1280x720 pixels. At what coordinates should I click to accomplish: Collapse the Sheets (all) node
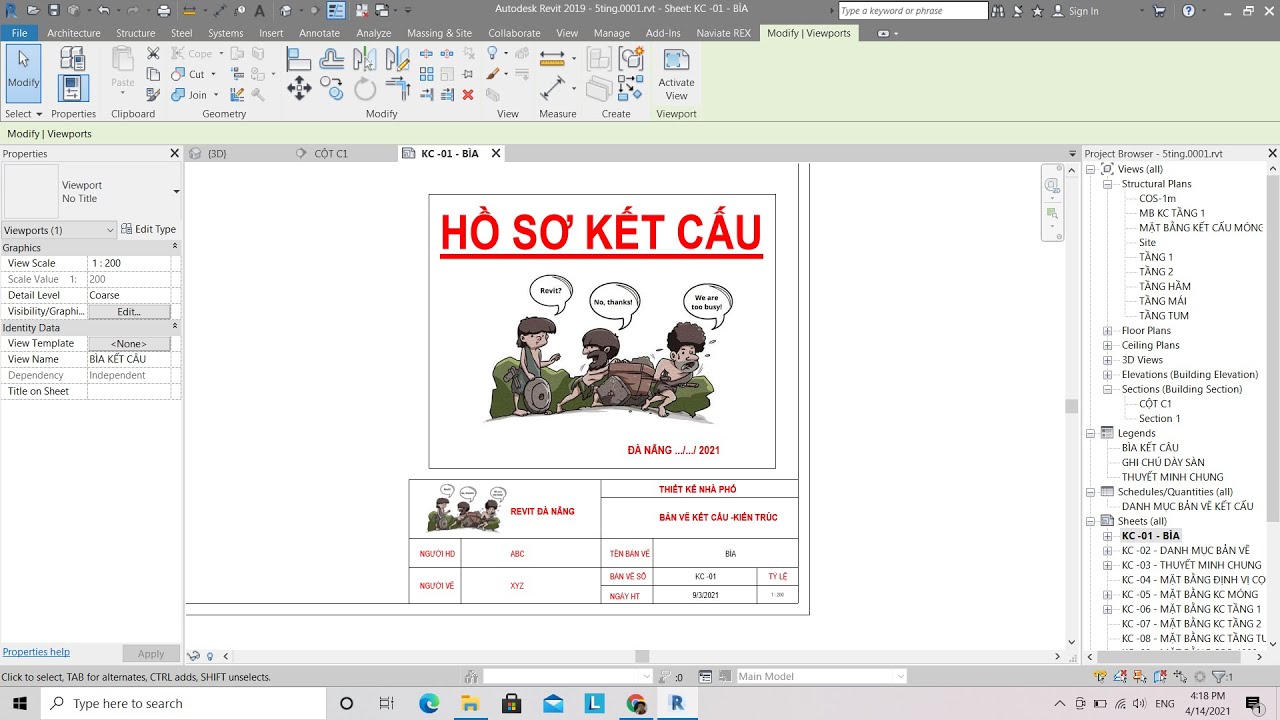tap(1091, 521)
